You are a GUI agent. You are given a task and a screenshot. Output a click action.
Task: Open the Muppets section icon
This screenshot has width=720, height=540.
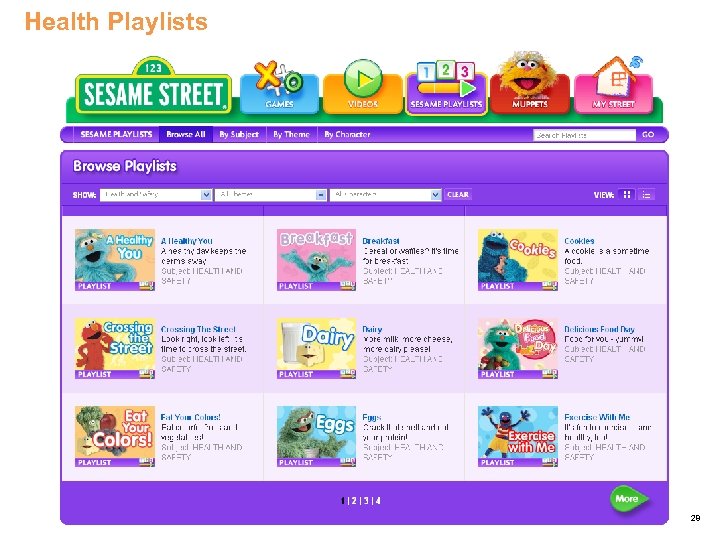(x=529, y=83)
